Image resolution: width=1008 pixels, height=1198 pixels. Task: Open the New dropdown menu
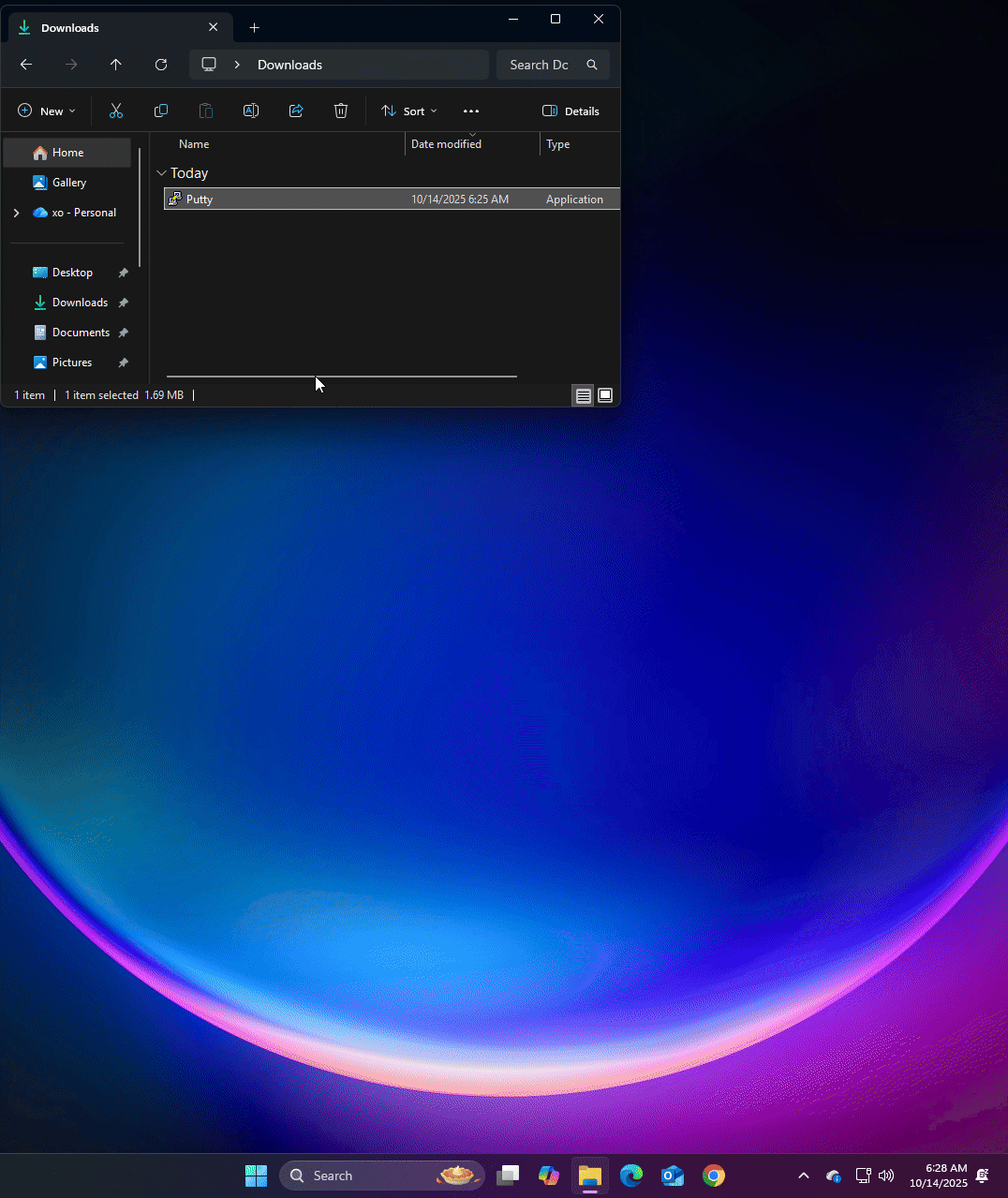click(x=47, y=111)
